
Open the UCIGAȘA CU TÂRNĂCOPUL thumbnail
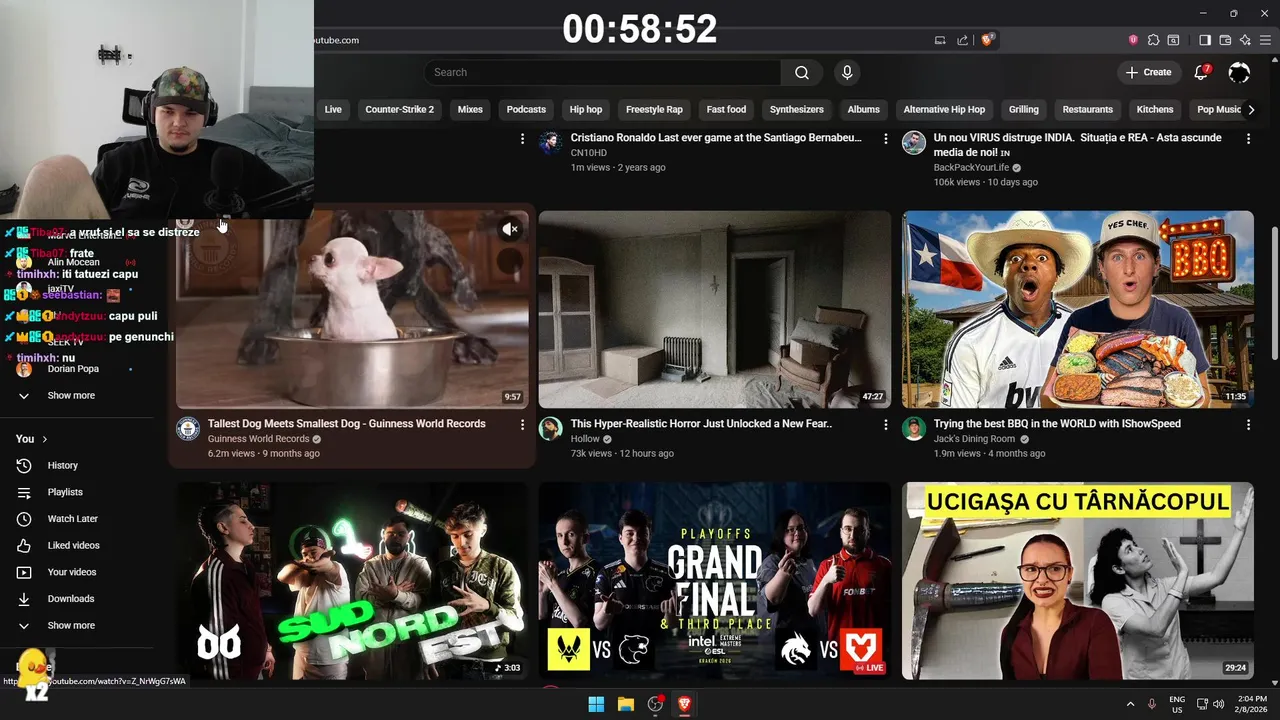click(x=1078, y=581)
